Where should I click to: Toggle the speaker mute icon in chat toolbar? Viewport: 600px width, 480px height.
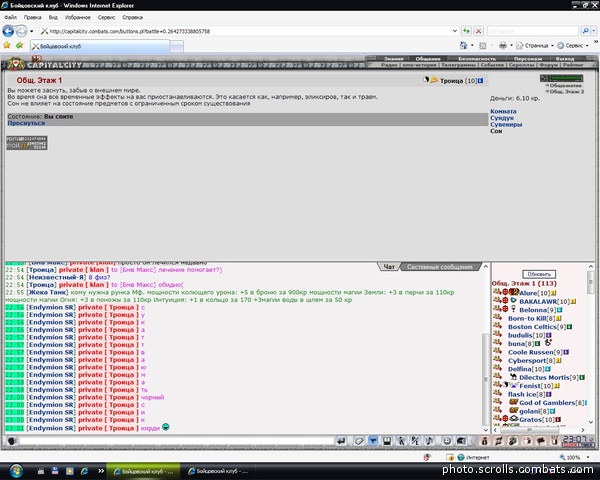click(x=461, y=441)
